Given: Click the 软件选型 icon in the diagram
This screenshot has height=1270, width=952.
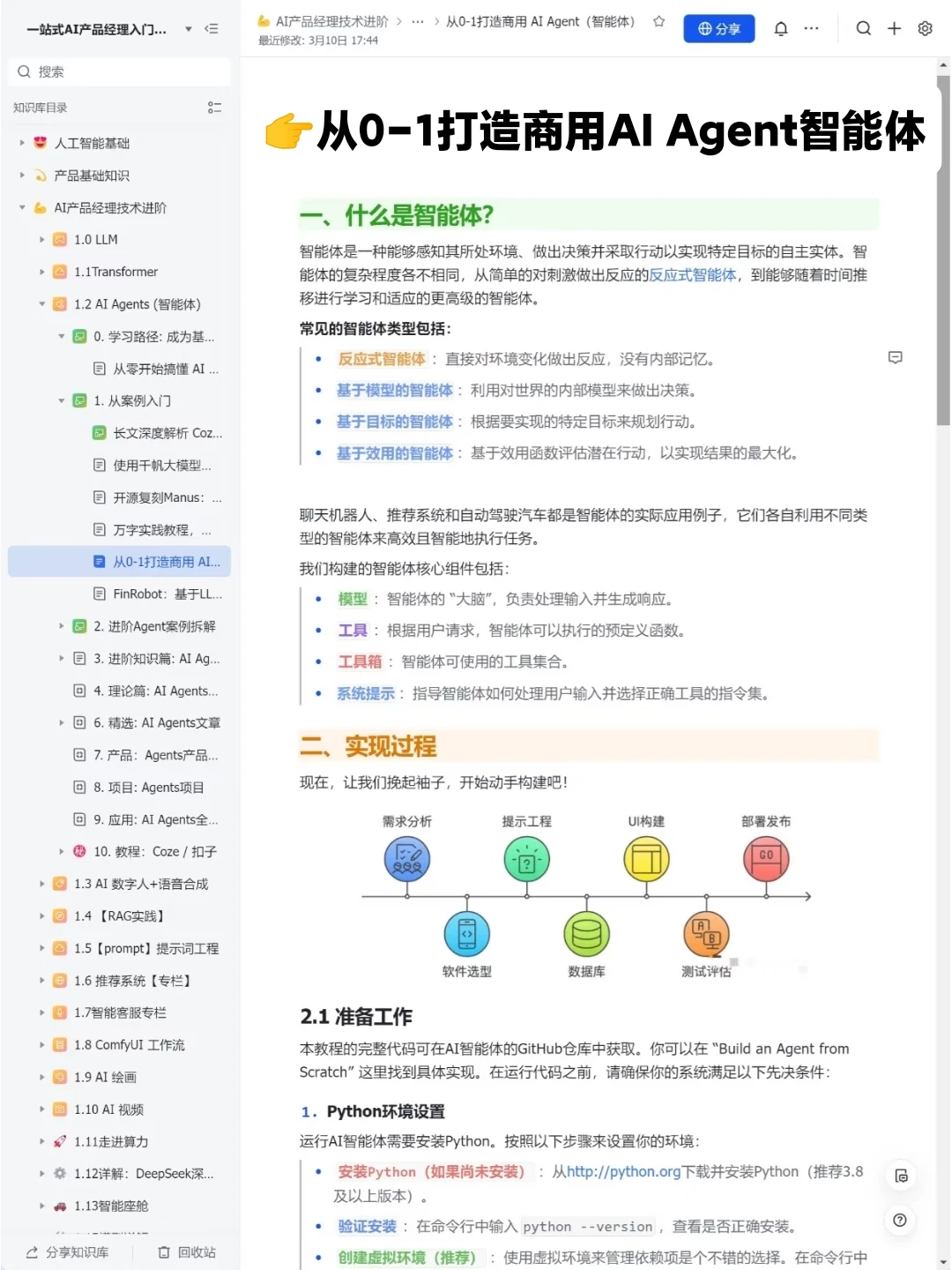Looking at the screenshot, I should (467, 934).
